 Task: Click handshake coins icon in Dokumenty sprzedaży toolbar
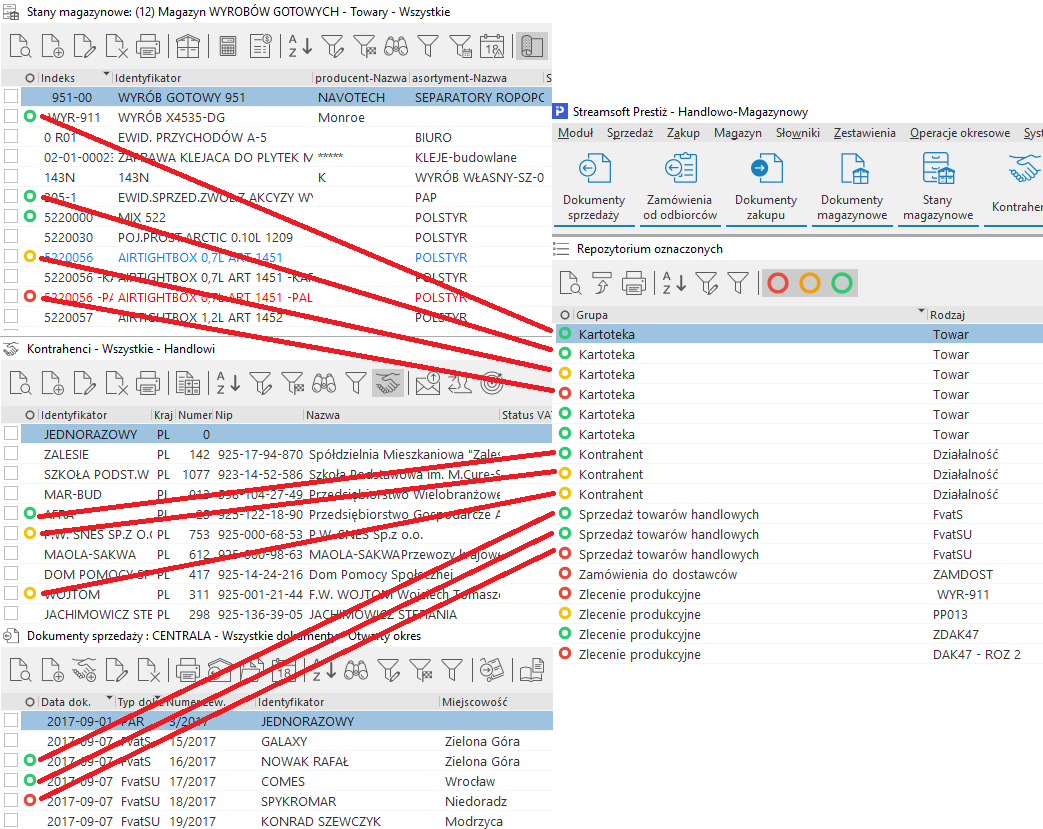[84, 670]
